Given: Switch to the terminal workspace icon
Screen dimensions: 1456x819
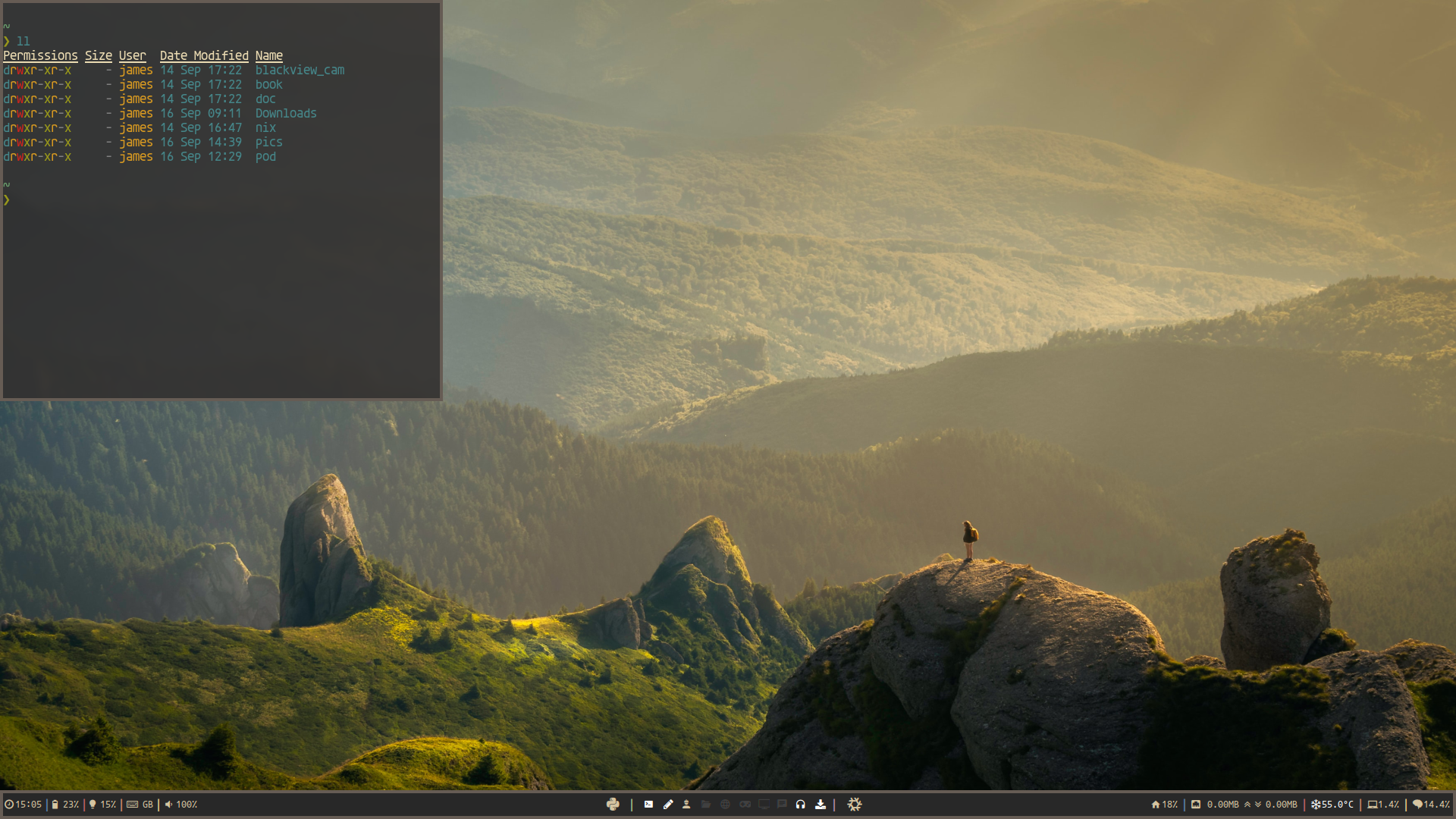Looking at the screenshot, I should pos(648,805).
